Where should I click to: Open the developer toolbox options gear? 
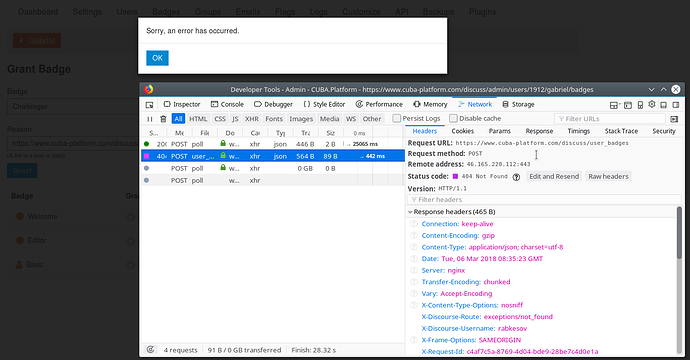click(x=652, y=104)
